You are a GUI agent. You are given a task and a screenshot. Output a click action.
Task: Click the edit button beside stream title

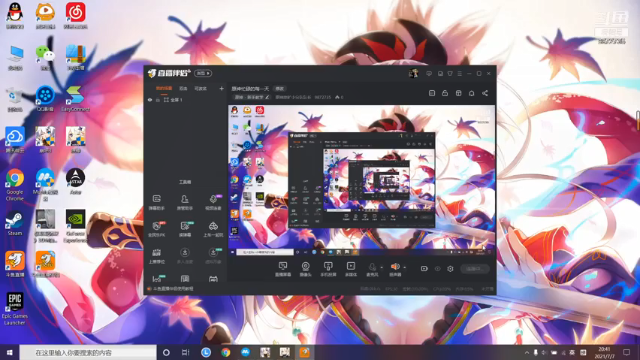pyautogui.click(x=280, y=89)
